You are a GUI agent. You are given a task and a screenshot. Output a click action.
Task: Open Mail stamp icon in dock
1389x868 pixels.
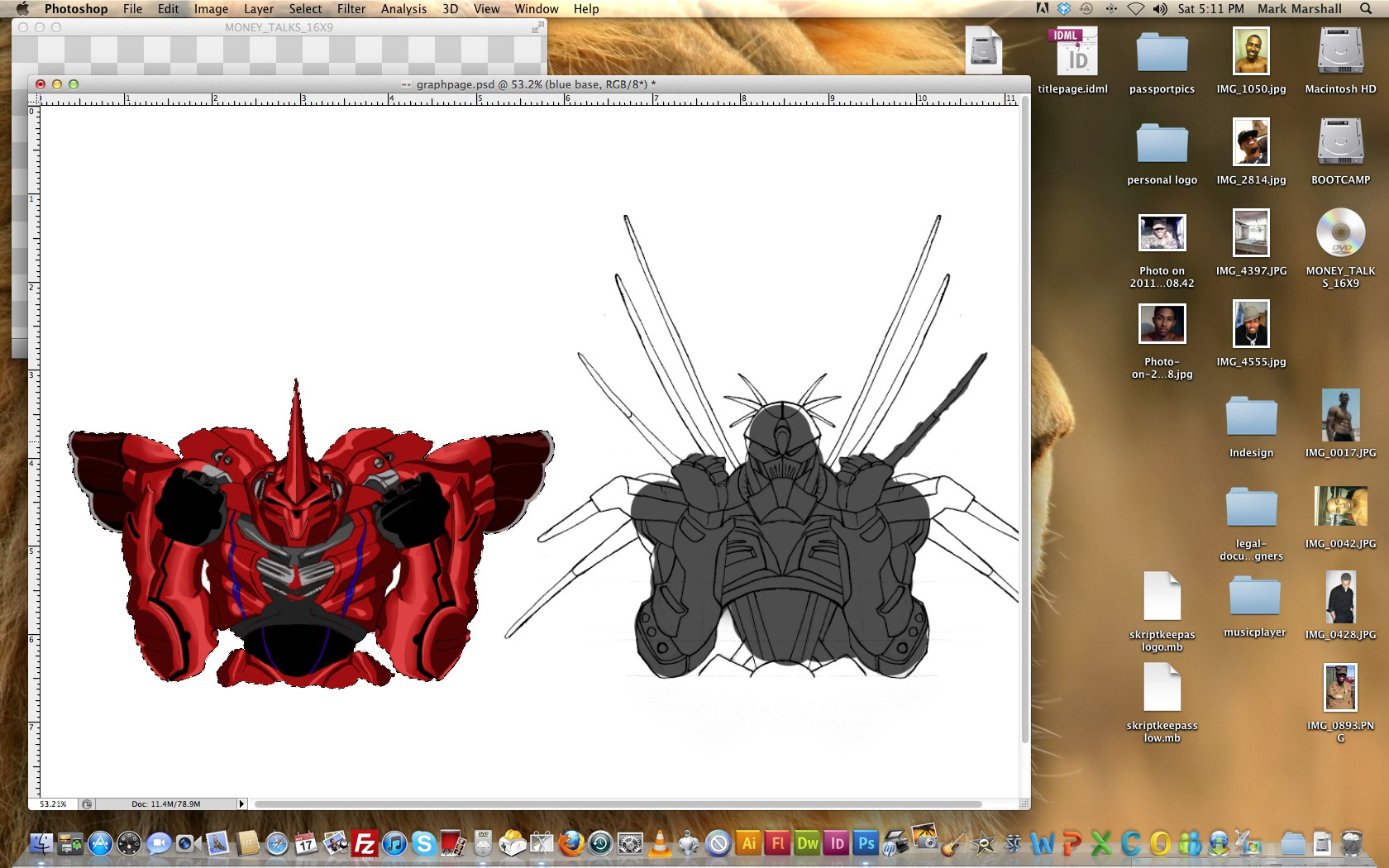click(218, 843)
